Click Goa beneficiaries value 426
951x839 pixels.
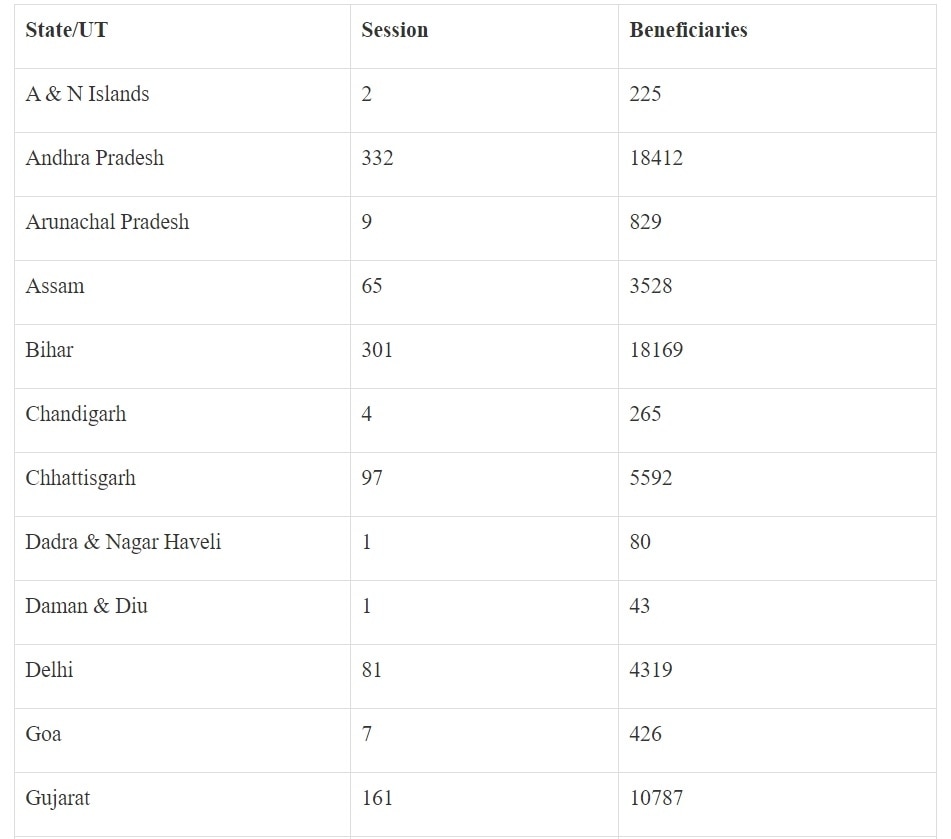(645, 734)
